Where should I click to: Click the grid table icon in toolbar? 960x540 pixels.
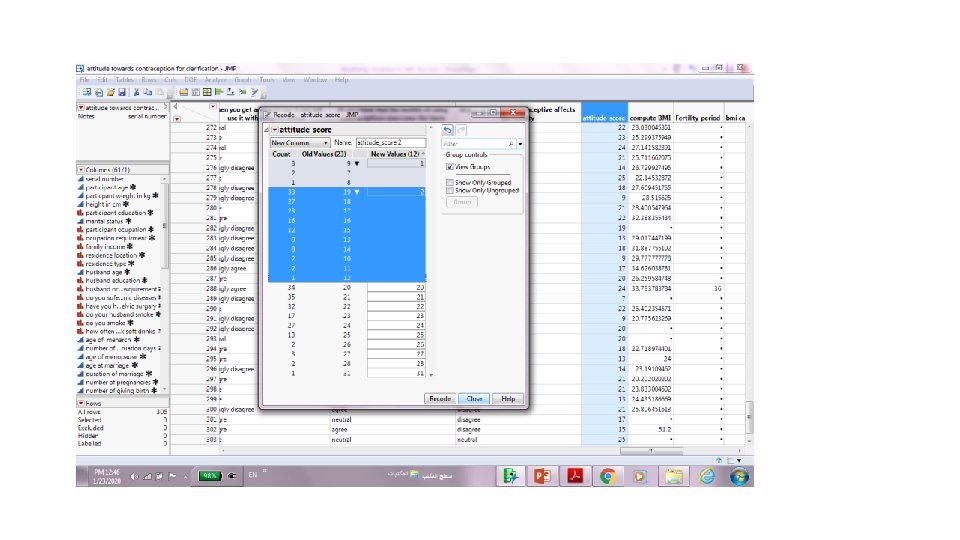click(x=207, y=92)
